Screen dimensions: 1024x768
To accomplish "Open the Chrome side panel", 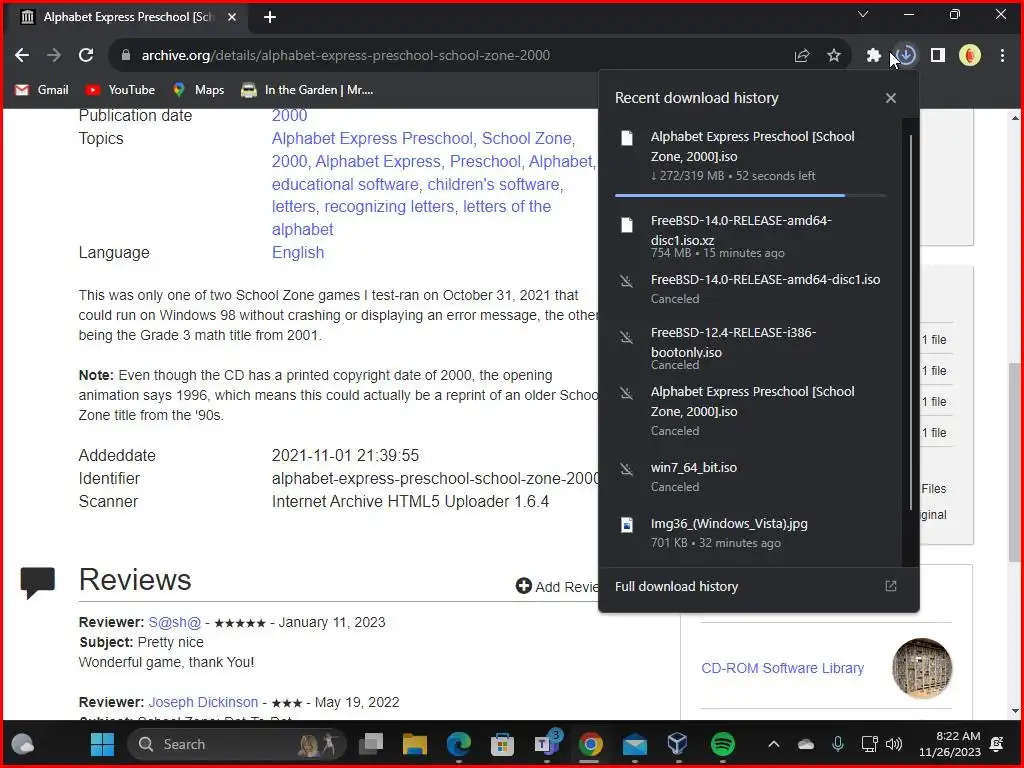I will pos(938,56).
